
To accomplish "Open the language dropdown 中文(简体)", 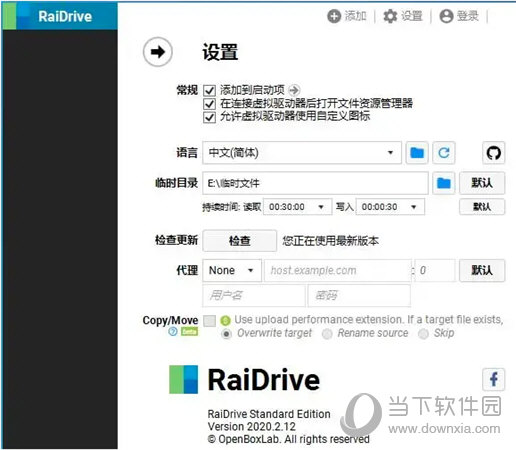I will [x=302, y=153].
